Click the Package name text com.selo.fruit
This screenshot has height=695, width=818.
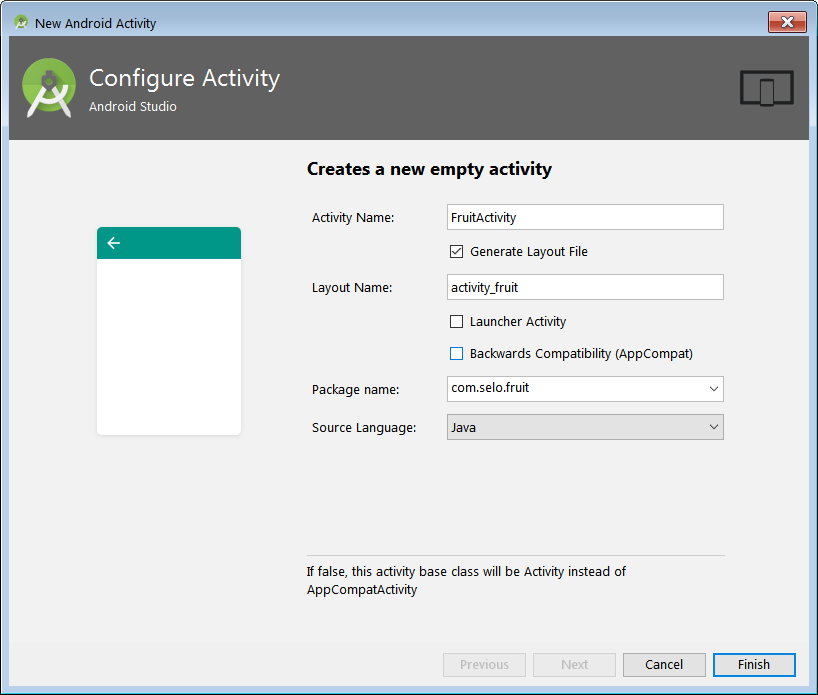[490, 388]
